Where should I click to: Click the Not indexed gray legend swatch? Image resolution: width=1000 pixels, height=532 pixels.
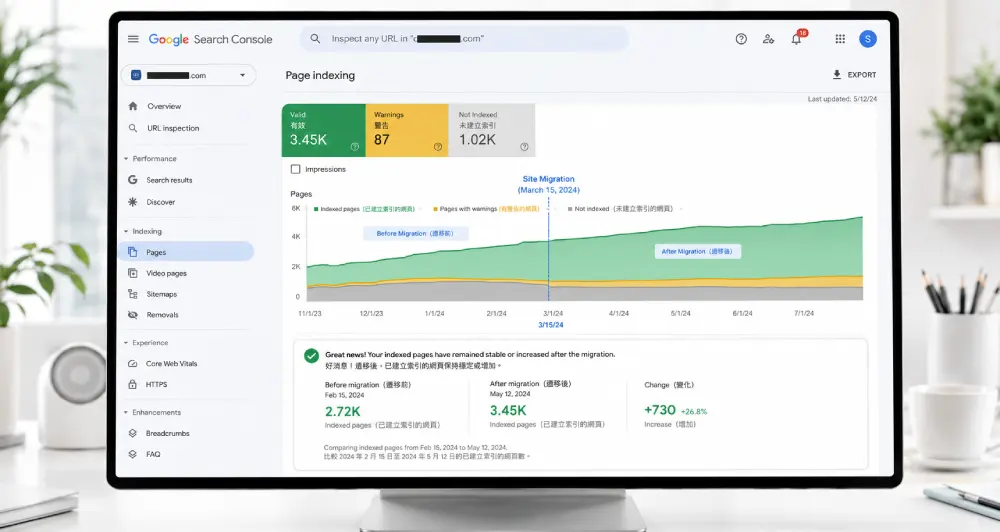[x=570, y=209]
